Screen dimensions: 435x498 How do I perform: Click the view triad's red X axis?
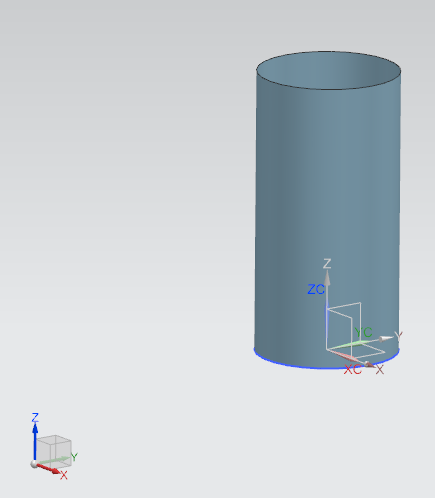[x=48, y=468]
